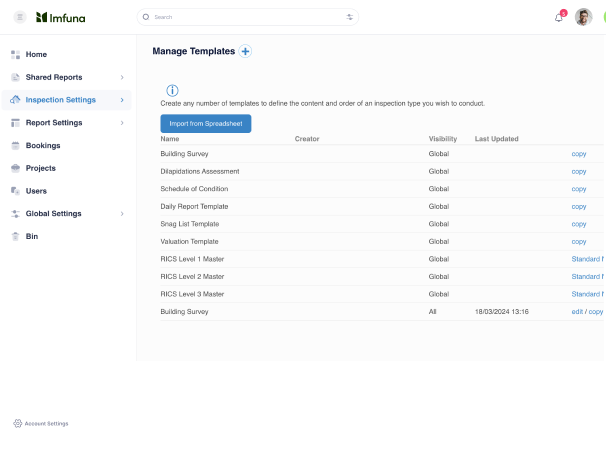Copy the Building Survey template with All visibility
The image size is (606, 460).
point(596,312)
